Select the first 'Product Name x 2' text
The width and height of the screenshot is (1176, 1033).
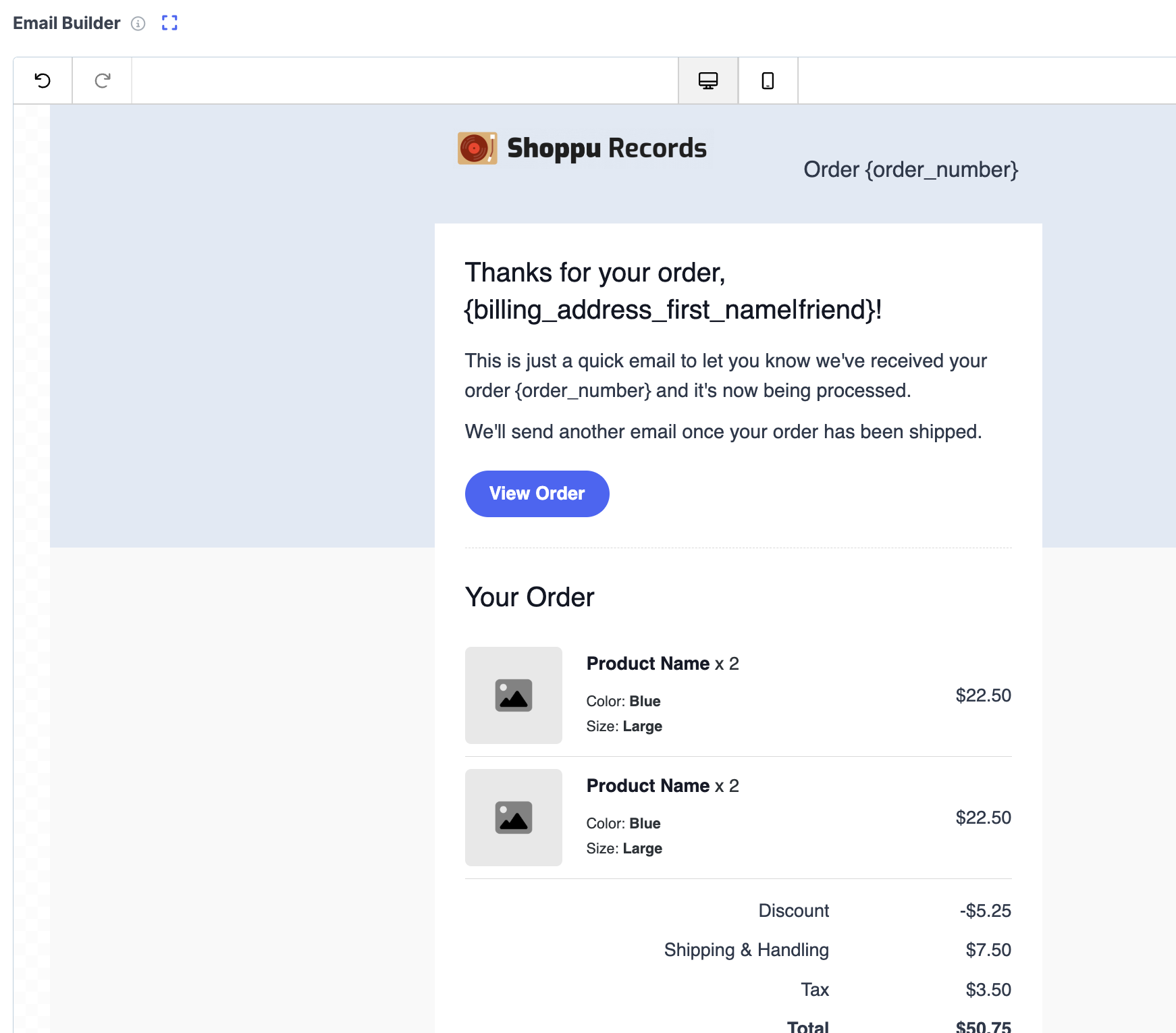click(x=663, y=664)
